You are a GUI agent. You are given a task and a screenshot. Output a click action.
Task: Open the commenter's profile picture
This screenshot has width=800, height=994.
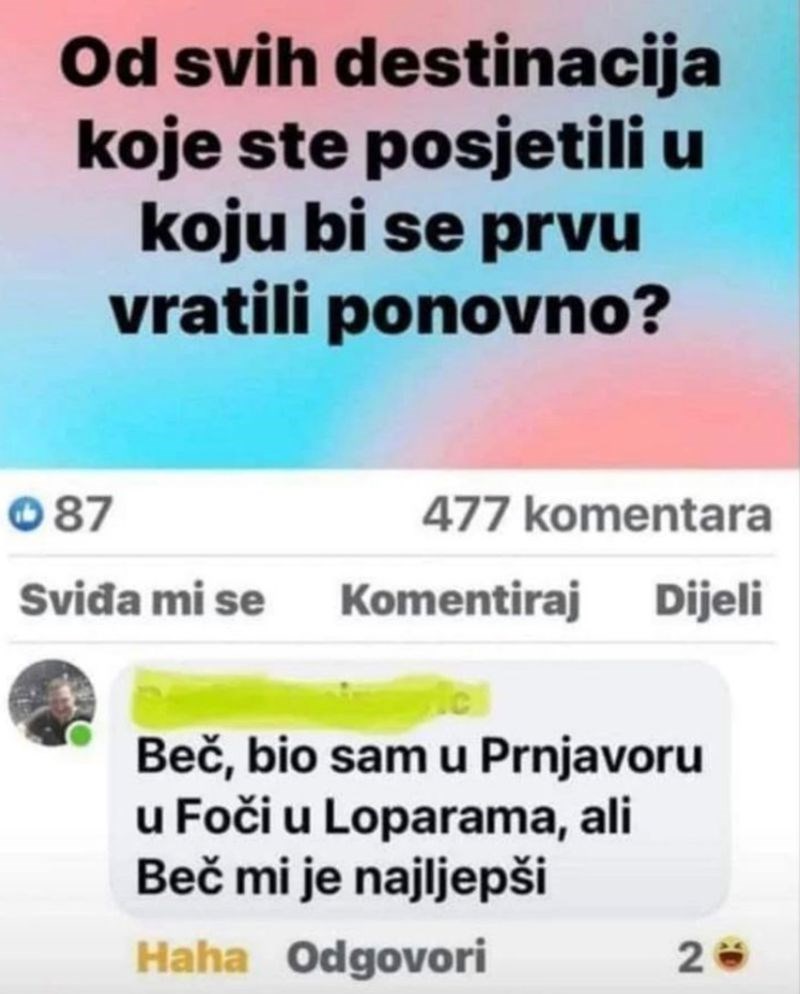tap(52, 702)
